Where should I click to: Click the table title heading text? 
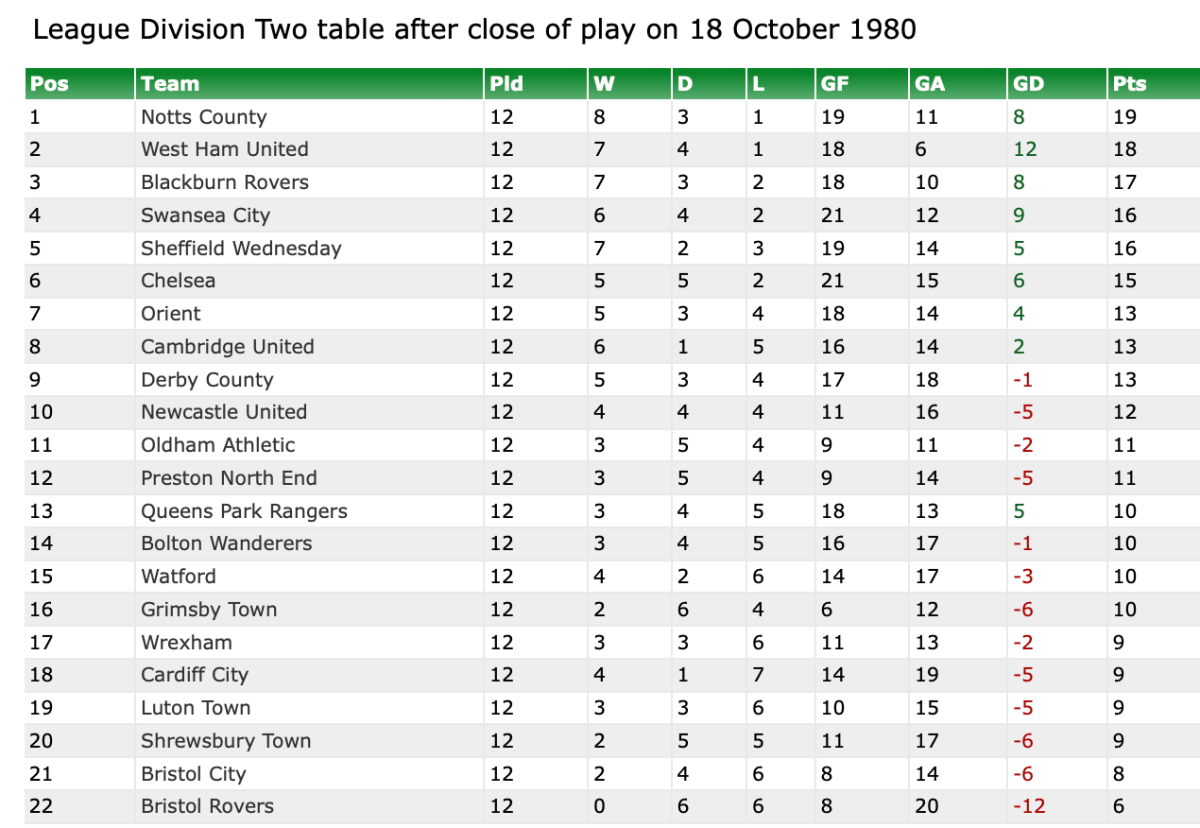tap(474, 29)
